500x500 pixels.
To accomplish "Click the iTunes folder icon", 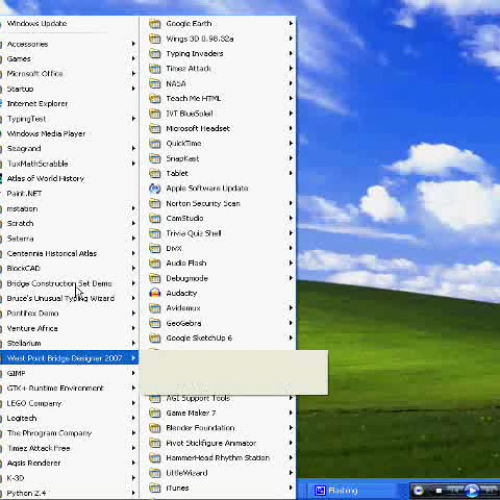I will 155,488.
